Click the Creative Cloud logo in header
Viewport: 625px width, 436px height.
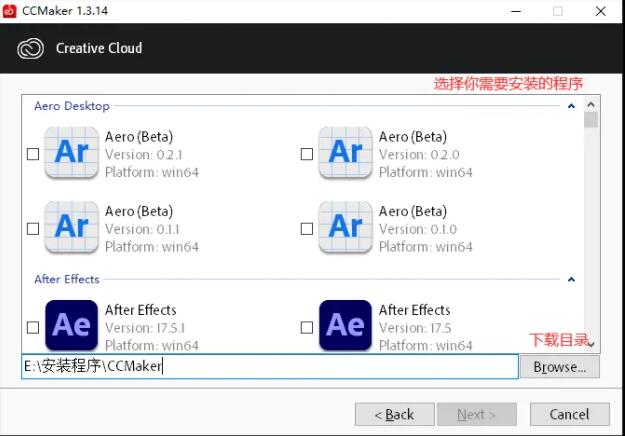pyautogui.click(x=30, y=49)
